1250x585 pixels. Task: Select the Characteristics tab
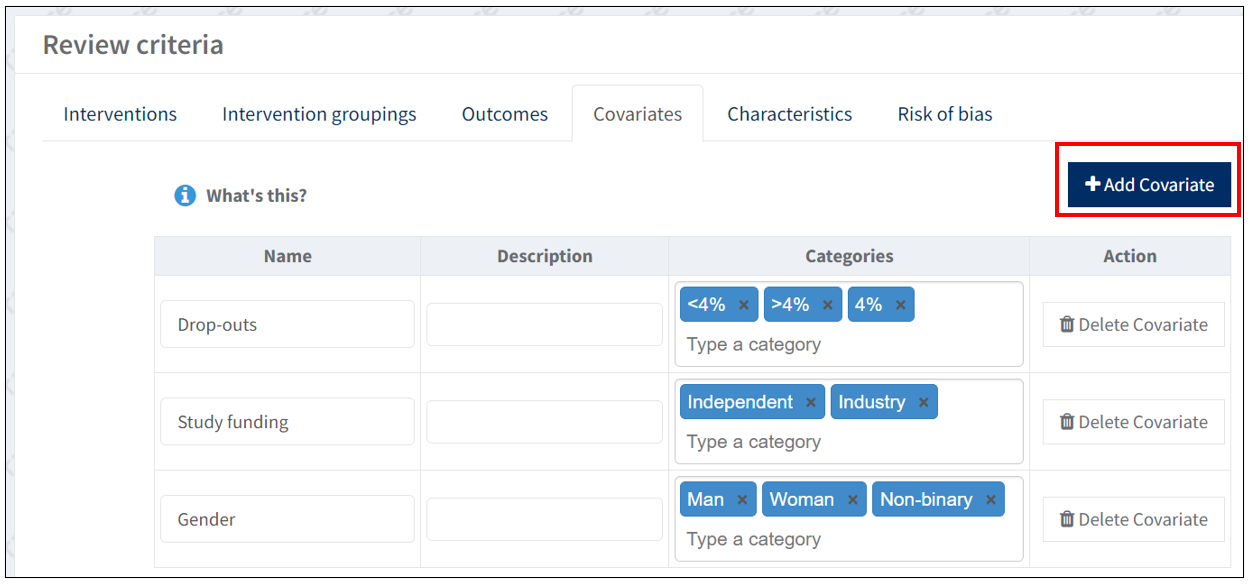(x=789, y=114)
